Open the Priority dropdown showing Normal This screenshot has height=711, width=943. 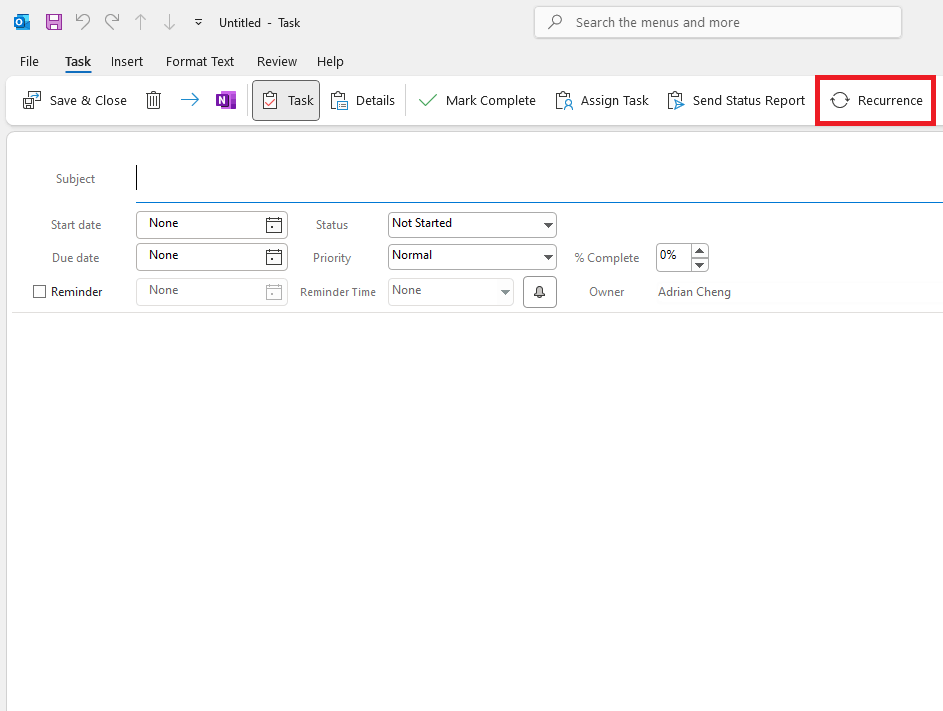tap(472, 257)
